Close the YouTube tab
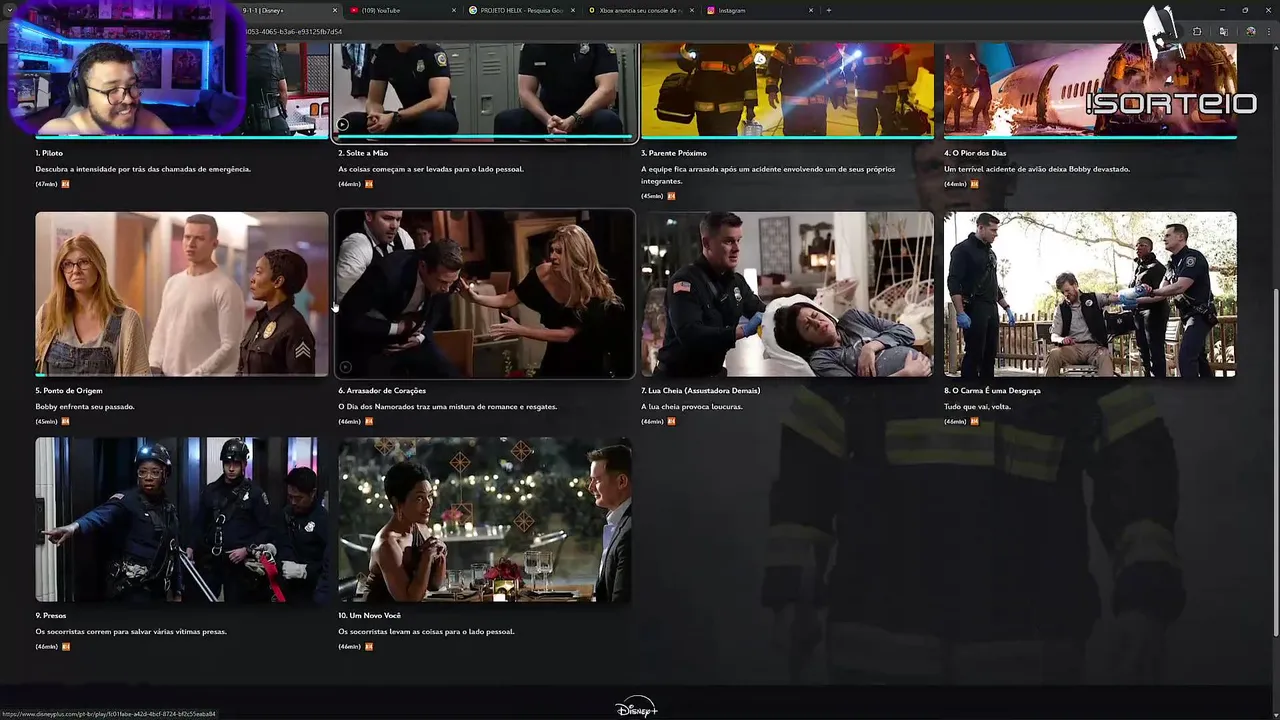This screenshot has width=1280, height=720. (x=454, y=10)
